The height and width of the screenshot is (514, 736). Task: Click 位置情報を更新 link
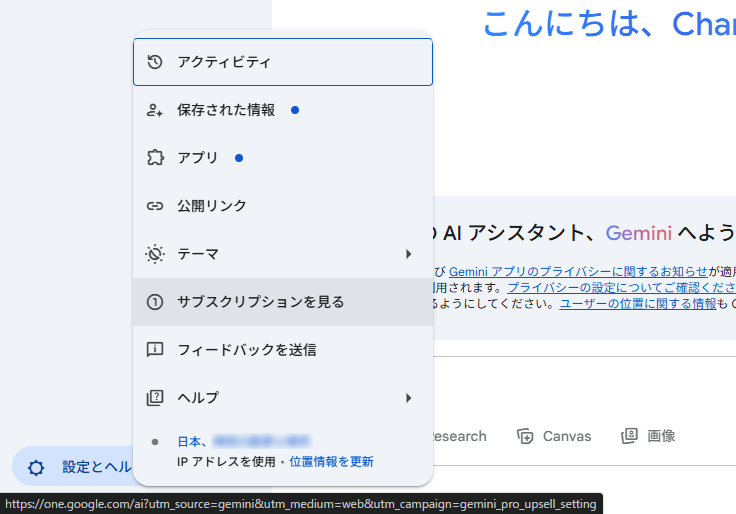click(x=331, y=462)
